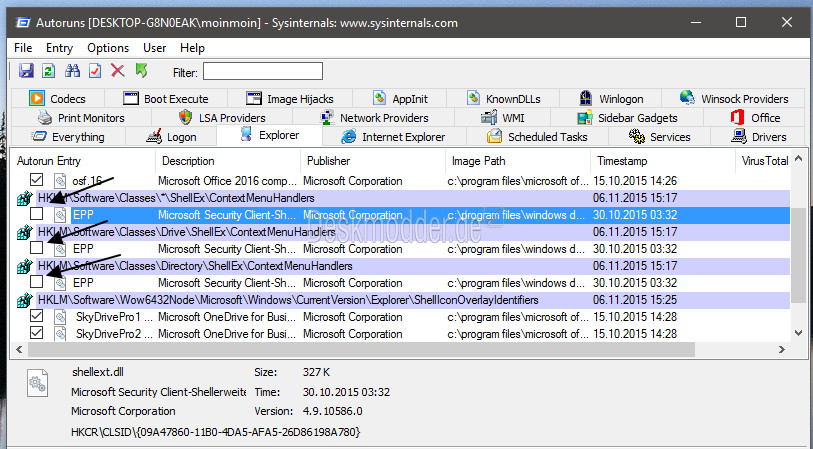The width and height of the screenshot is (813, 449).
Task: Click the horizontal scrollbar right arrow
Action: click(782, 349)
